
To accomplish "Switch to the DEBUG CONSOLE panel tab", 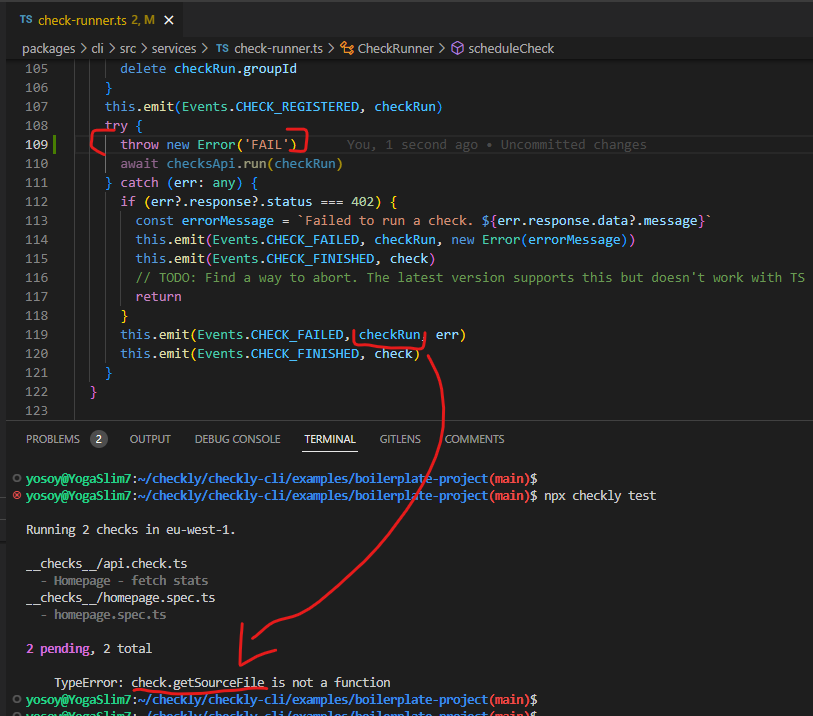I will pos(237,439).
